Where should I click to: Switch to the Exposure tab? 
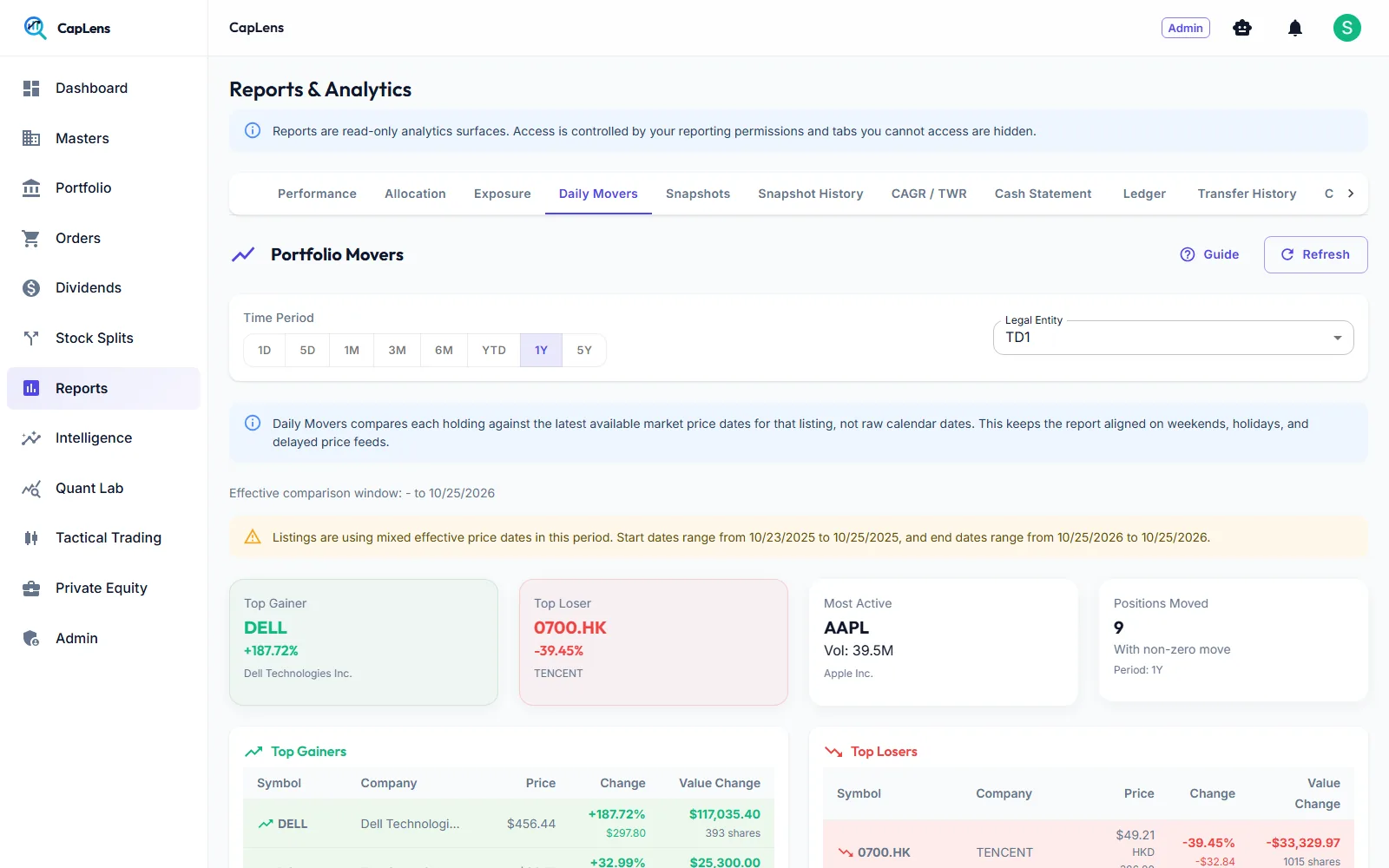pyautogui.click(x=503, y=194)
